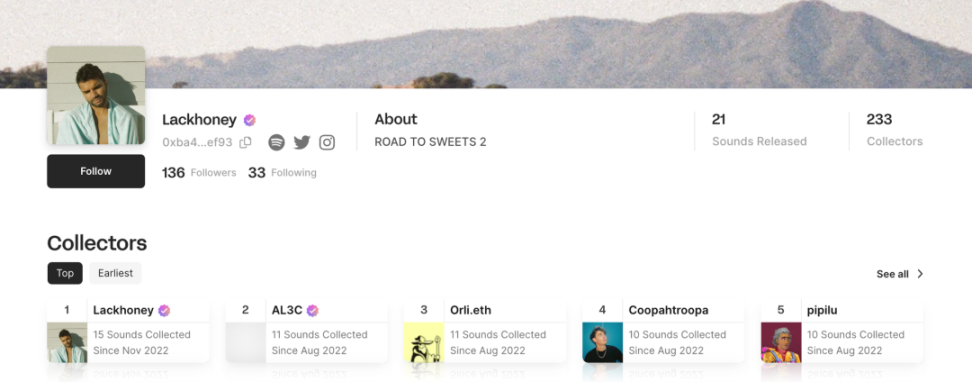
Task: Click AL3C's verified badge in collectors
Action: pyautogui.click(x=313, y=310)
